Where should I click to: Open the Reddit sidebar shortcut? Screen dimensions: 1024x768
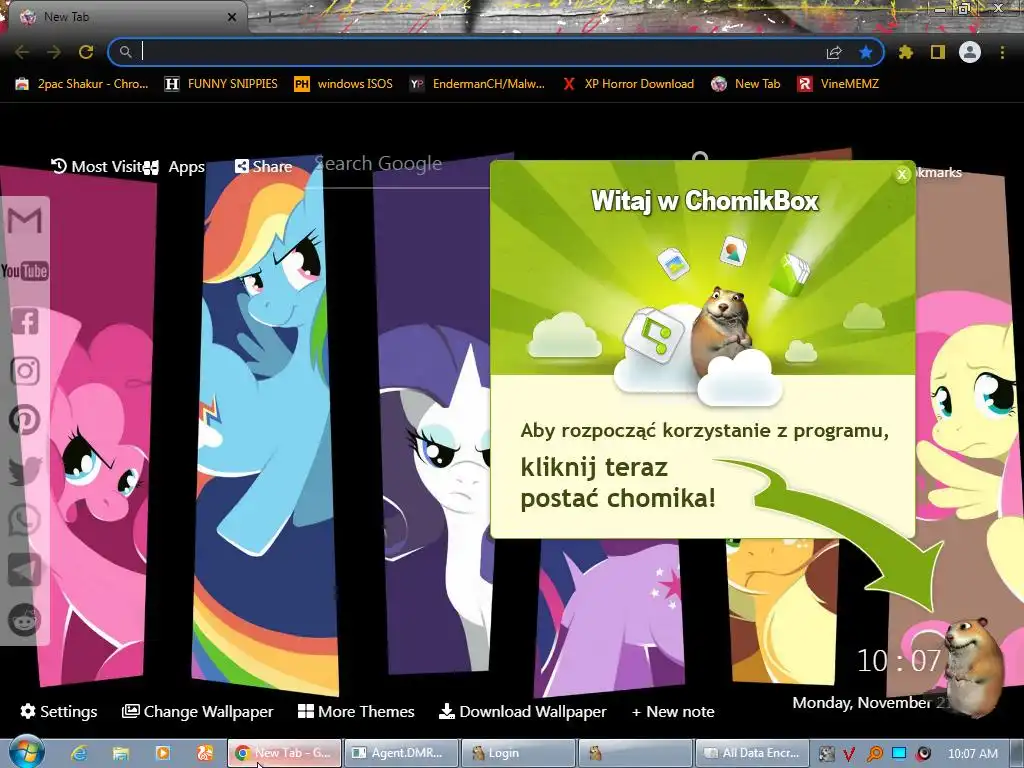[25, 620]
